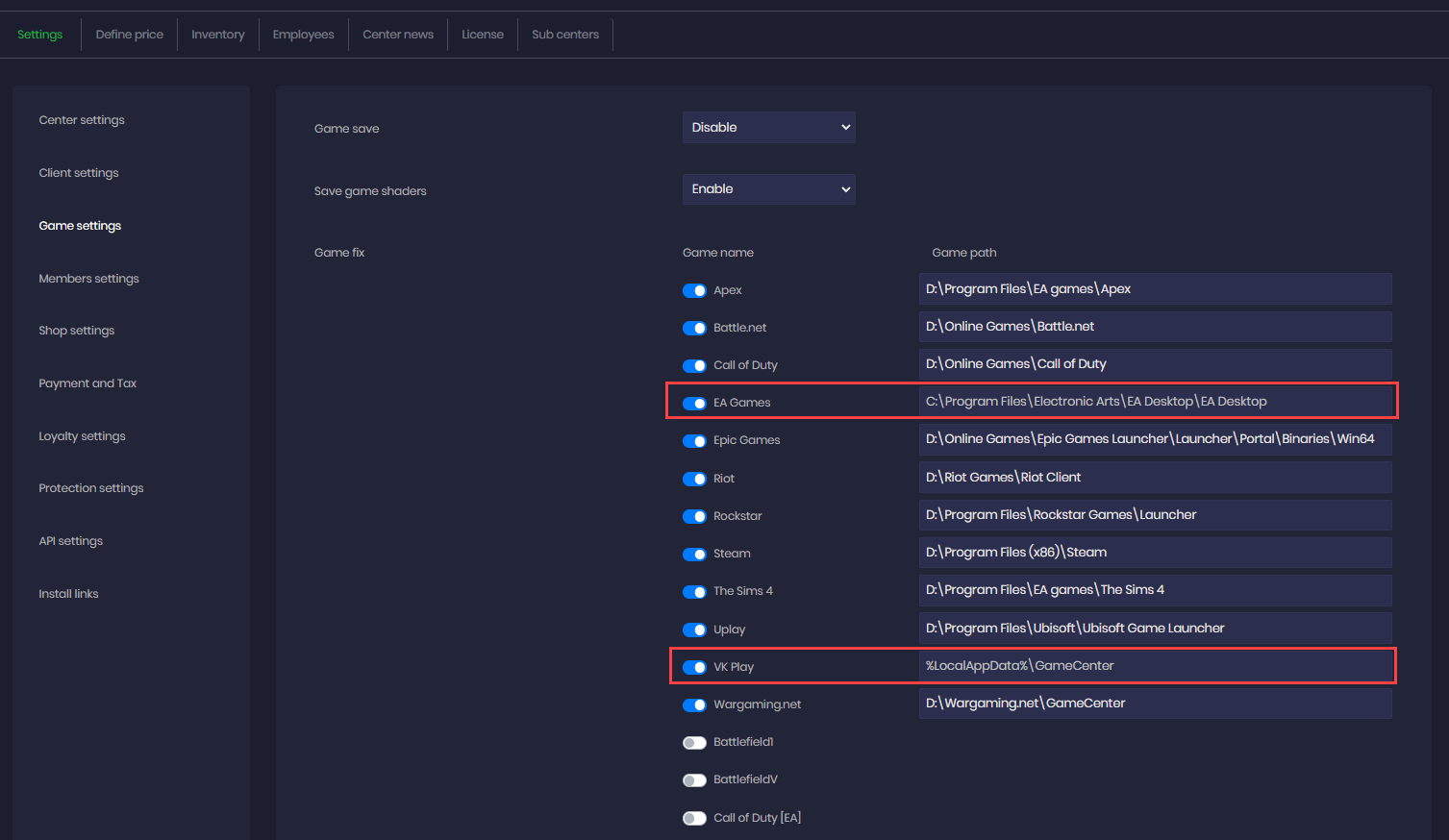Edit the Ubisoft Game Launcher path field
Viewport: 1449px width, 840px height.
(1156, 629)
